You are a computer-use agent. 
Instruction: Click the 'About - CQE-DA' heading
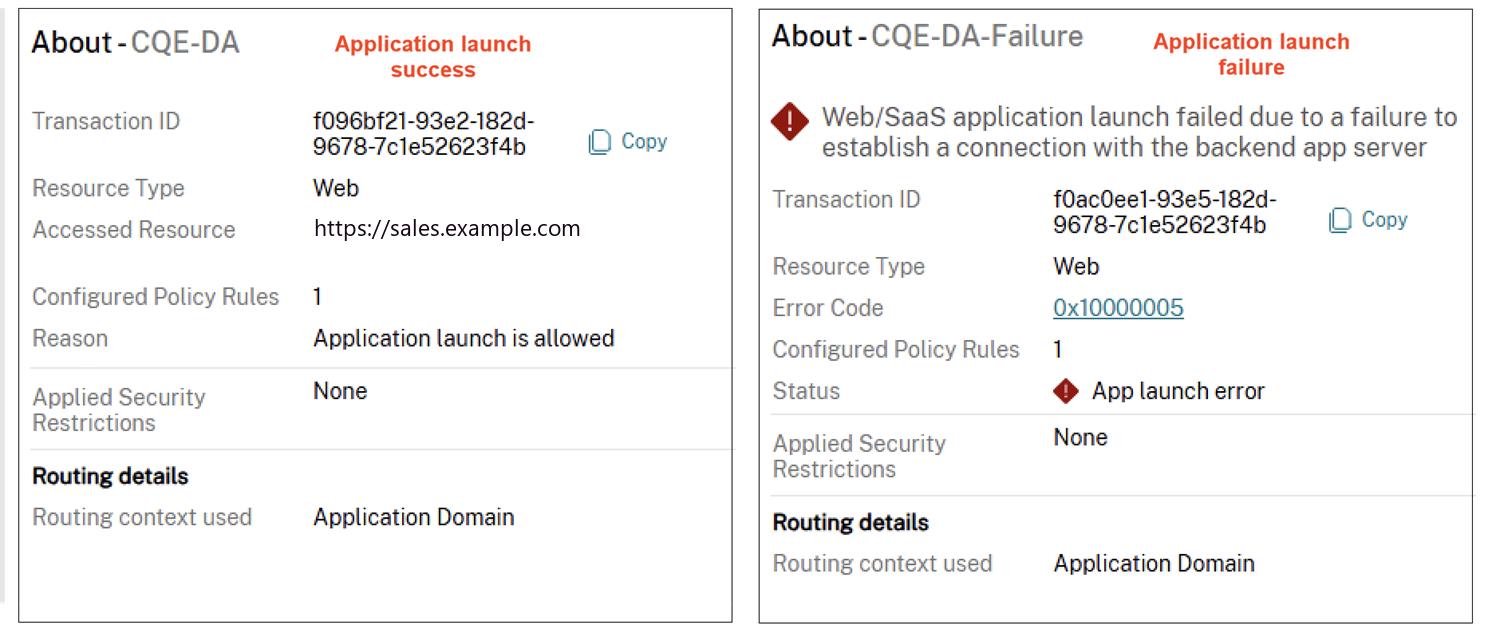click(136, 43)
